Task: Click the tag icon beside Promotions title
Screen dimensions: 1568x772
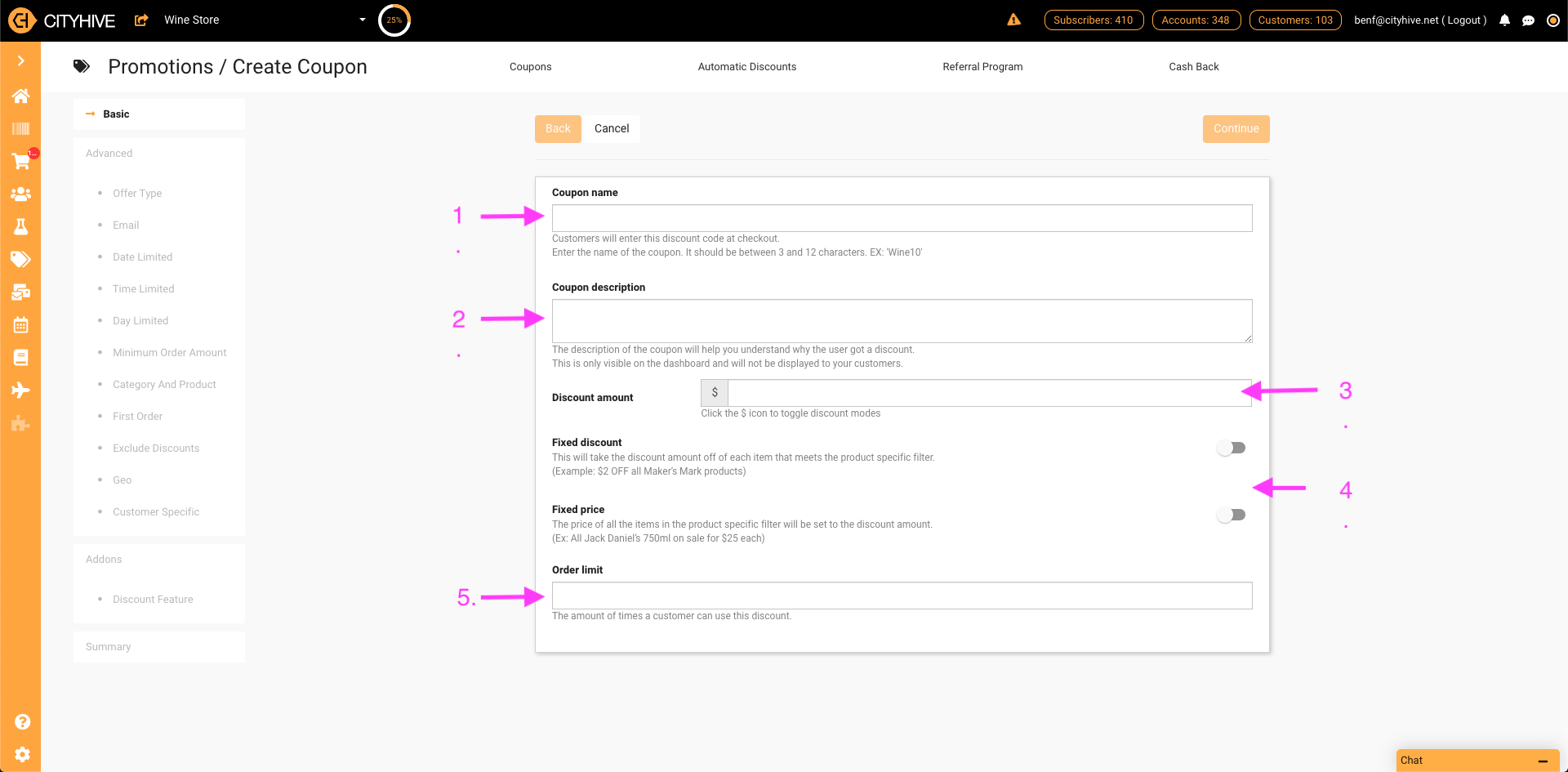Action: pyautogui.click(x=82, y=66)
